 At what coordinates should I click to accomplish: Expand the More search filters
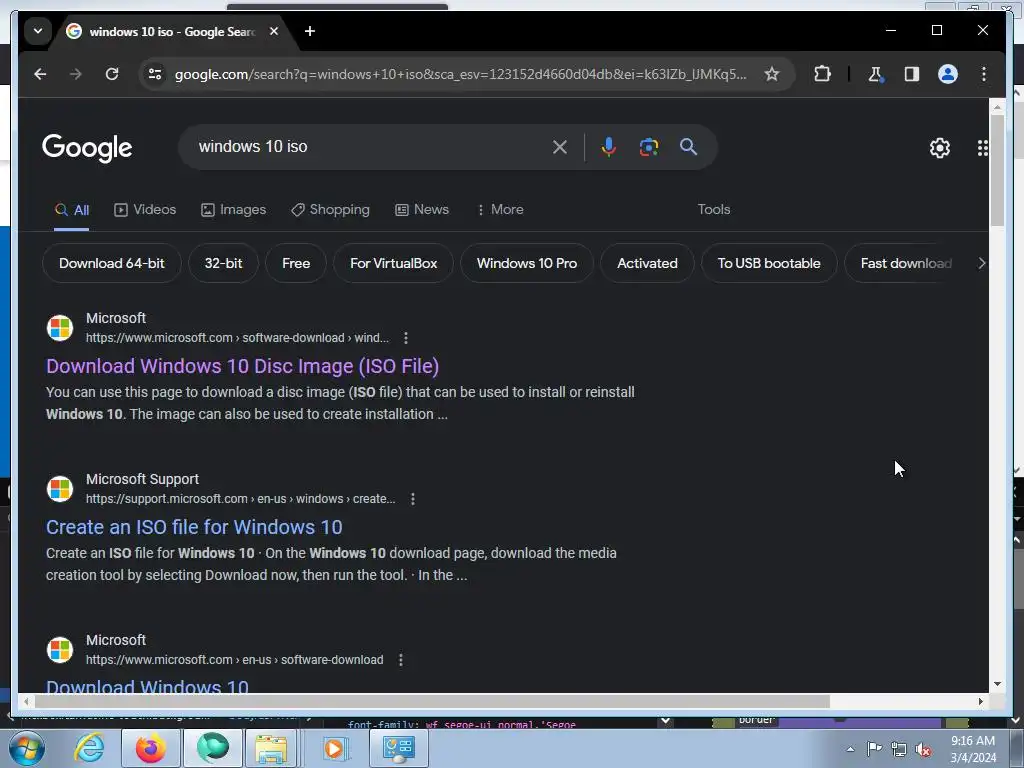(x=500, y=210)
